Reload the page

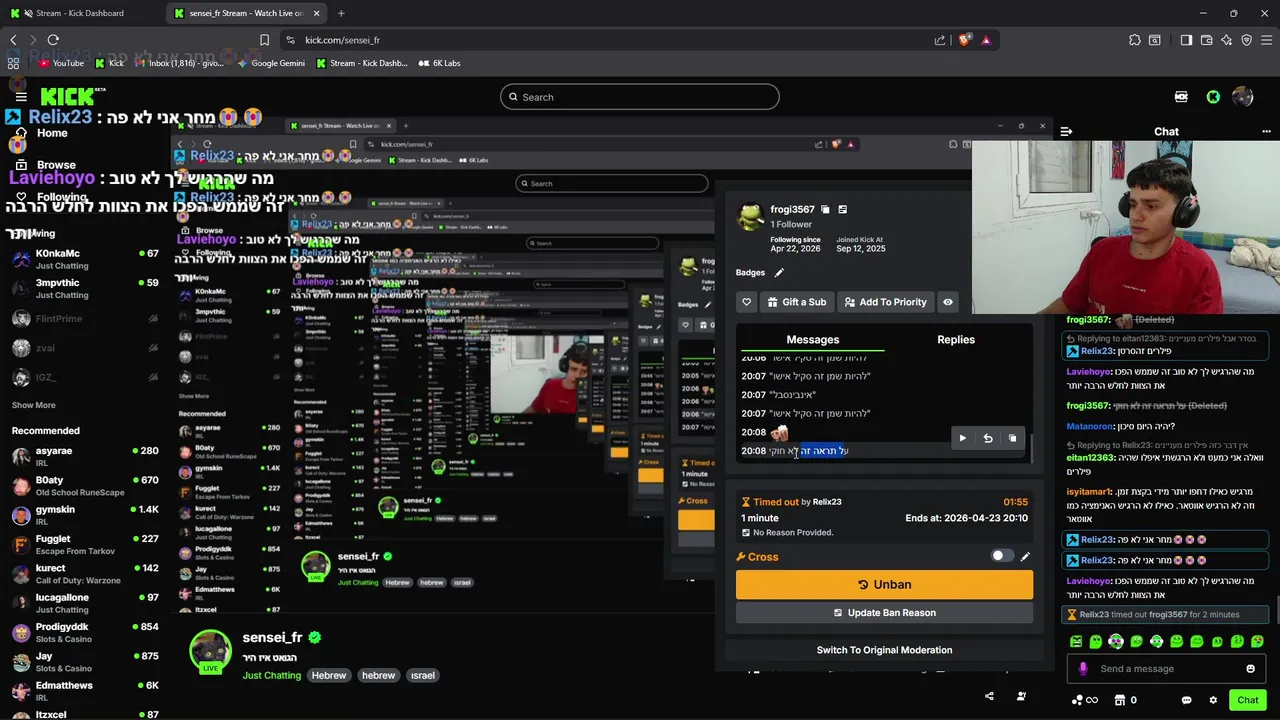(53, 40)
